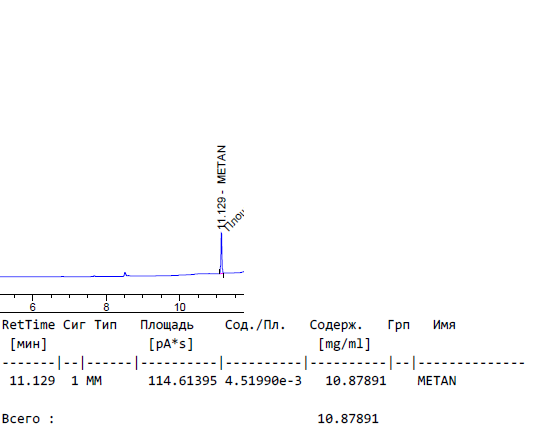538x434 pixels.
Task: Click the small peak near 8.5 minutes
Action: (125, 273)
